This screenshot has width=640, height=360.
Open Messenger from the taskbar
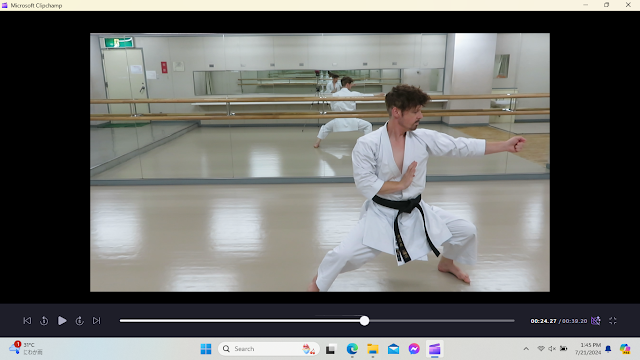click(x=414, y=349)
